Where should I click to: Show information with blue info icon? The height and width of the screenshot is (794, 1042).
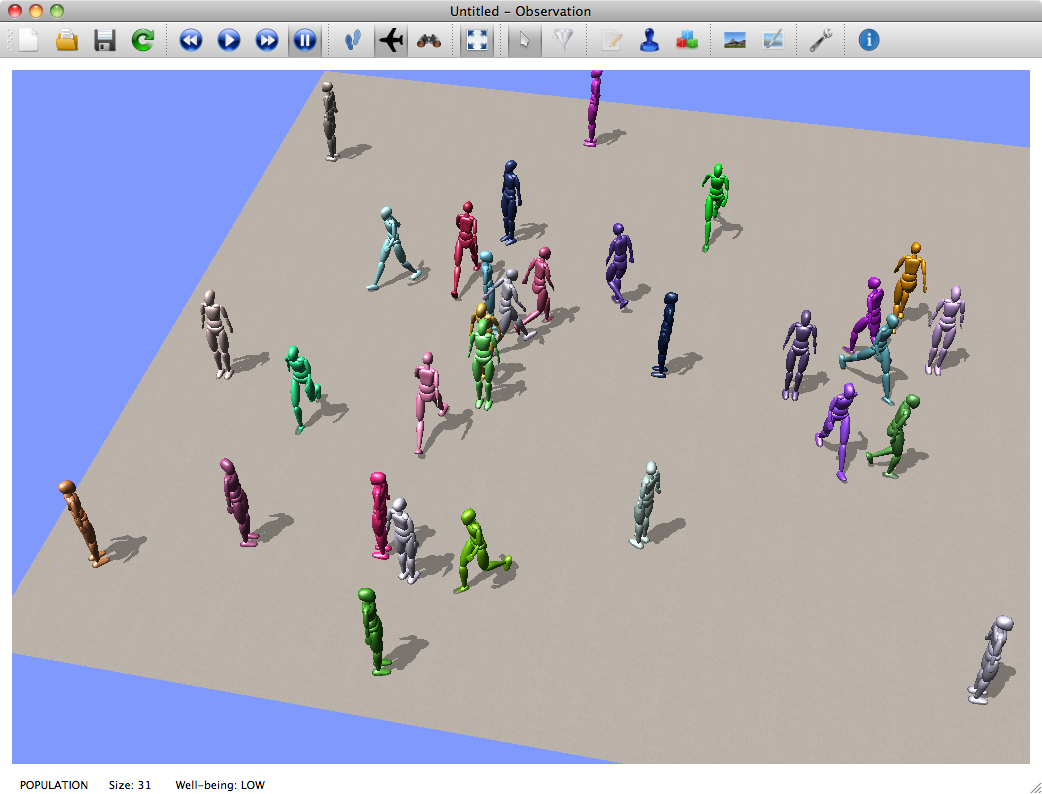[x=869, y=40]
